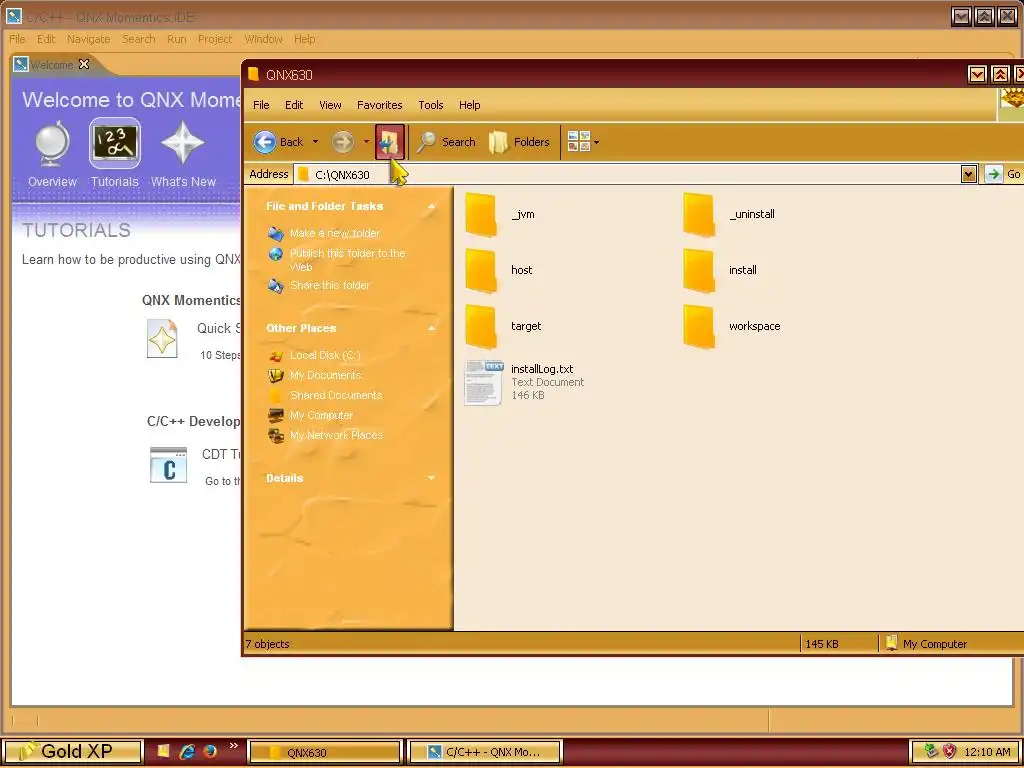Open My Documents link in Other Places

(x=325, y=376)
